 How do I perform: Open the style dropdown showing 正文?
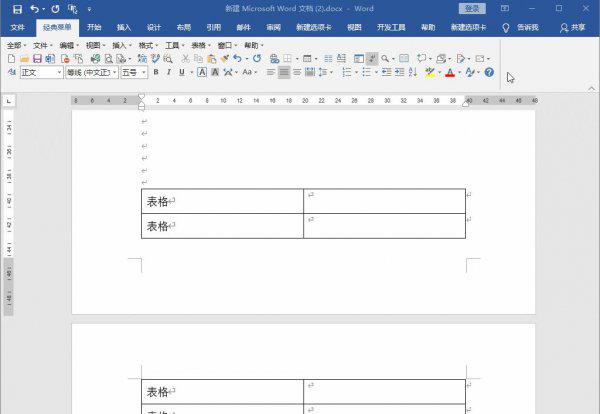[59, 72]
